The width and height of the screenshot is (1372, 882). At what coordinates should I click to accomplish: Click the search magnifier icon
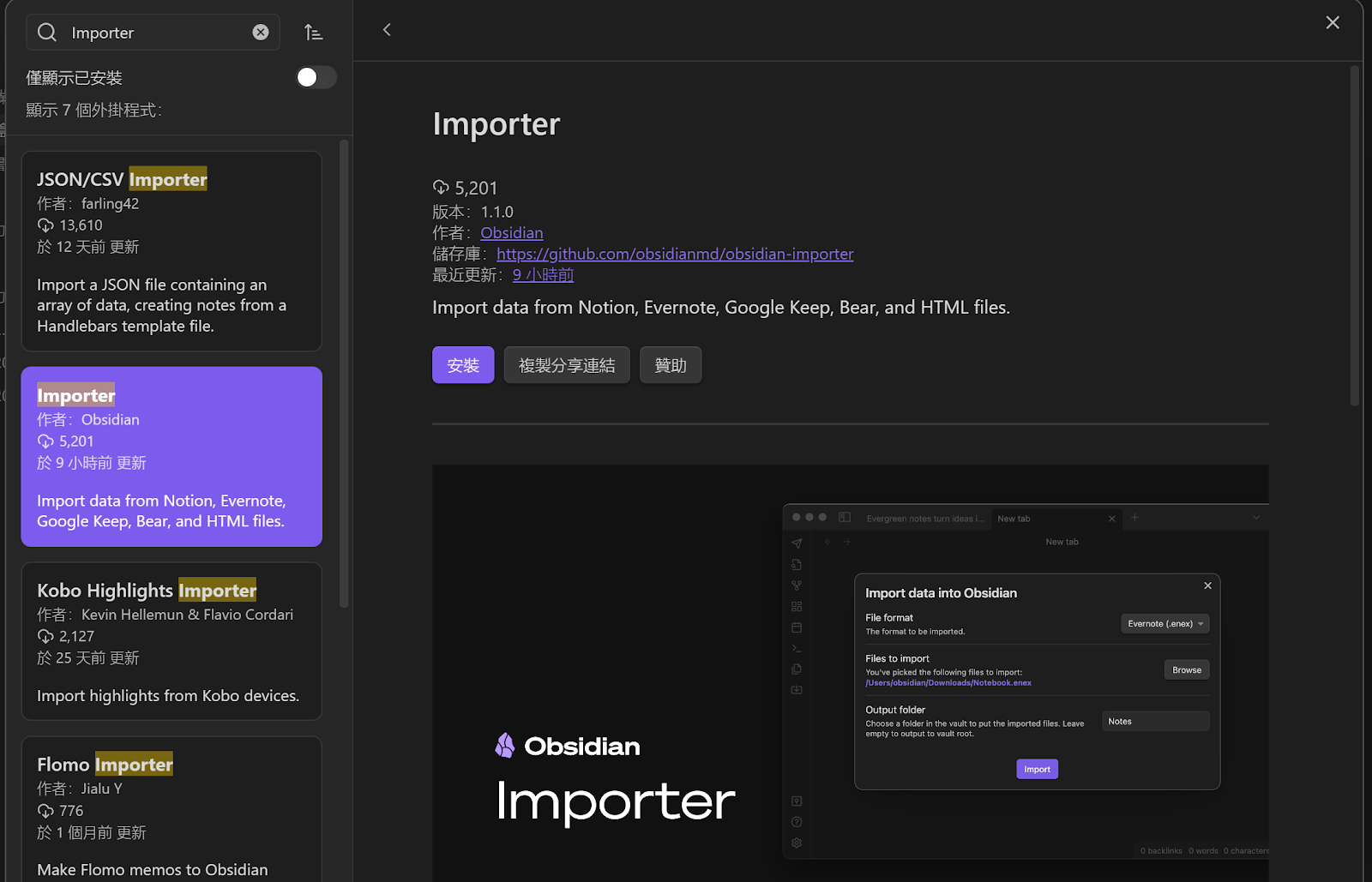(x=47, y=33)
